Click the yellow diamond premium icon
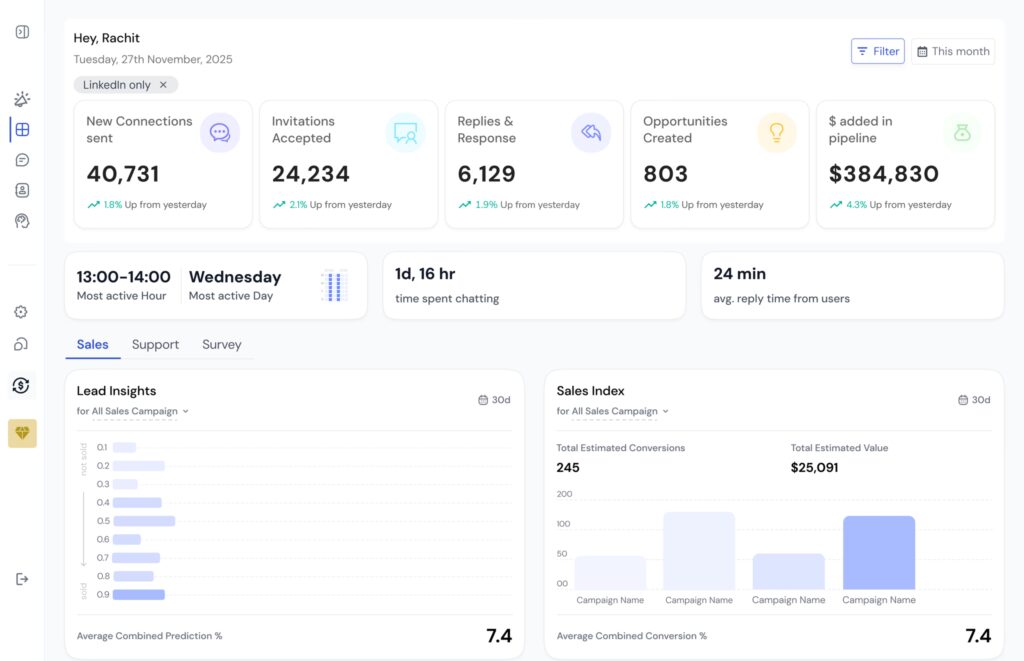Image resolution: width=1024 pixels, height=661 pixels. [22, 433]
